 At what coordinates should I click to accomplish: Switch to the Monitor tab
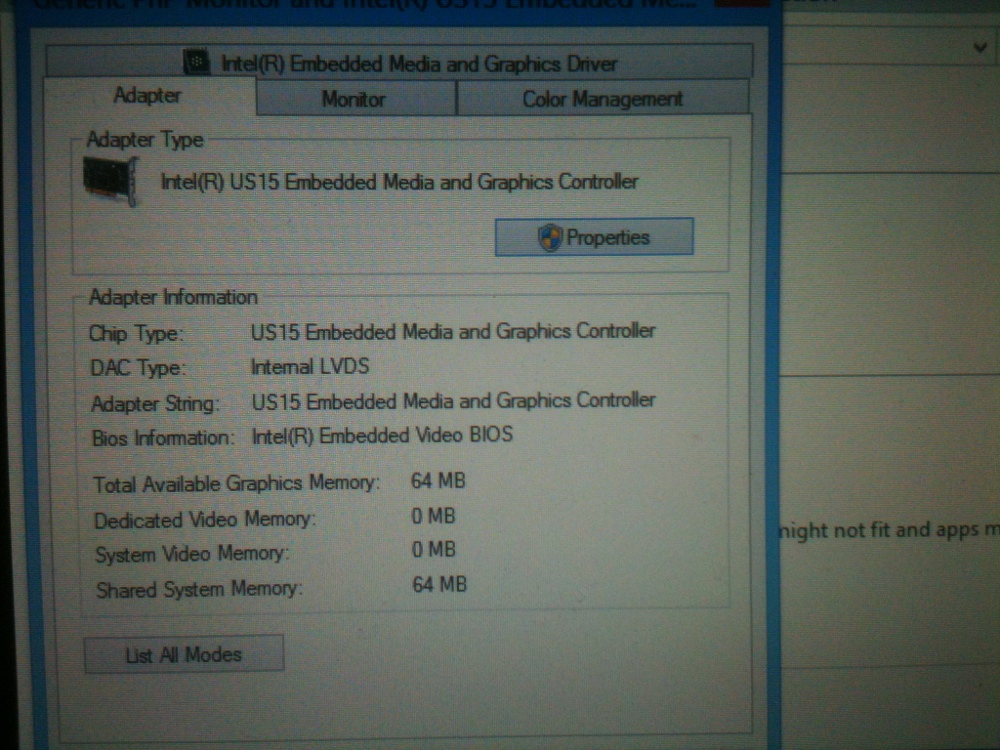(x=355, y=99)
